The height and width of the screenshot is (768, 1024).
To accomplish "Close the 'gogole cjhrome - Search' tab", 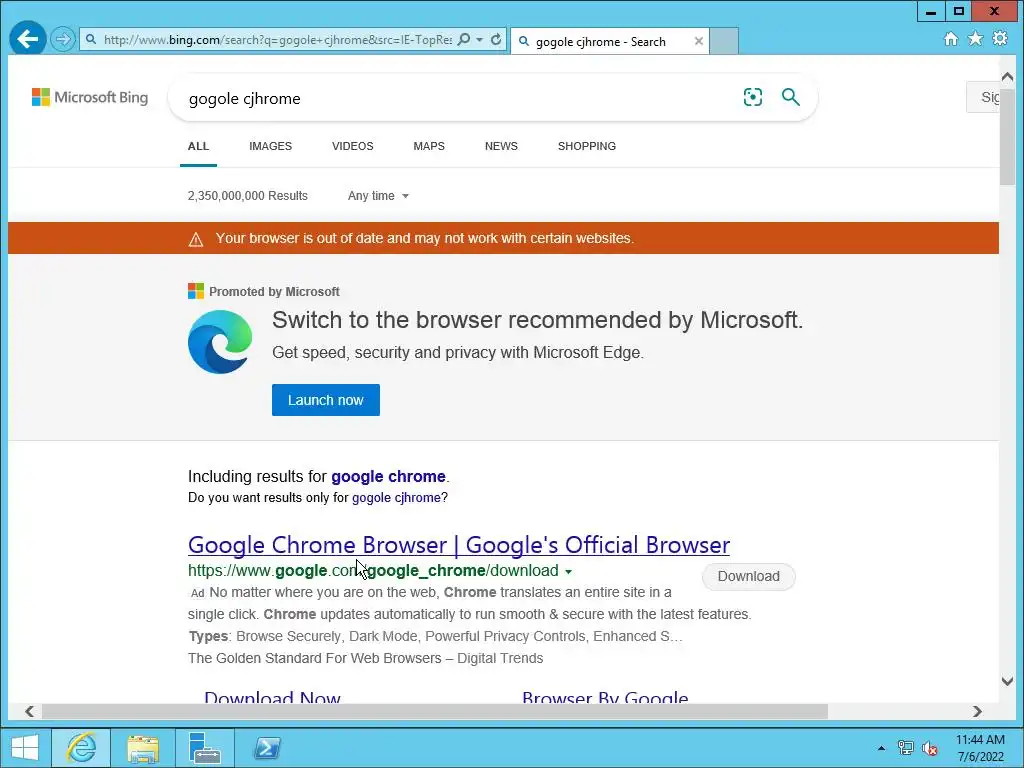I will [x=699, y=41].
